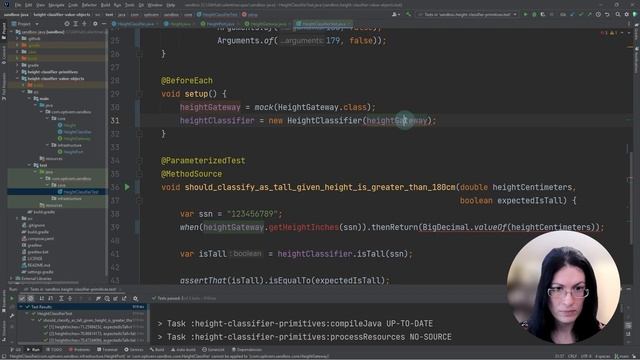
Task: Select HeightGateway in the Project tree
Action: 73,138
